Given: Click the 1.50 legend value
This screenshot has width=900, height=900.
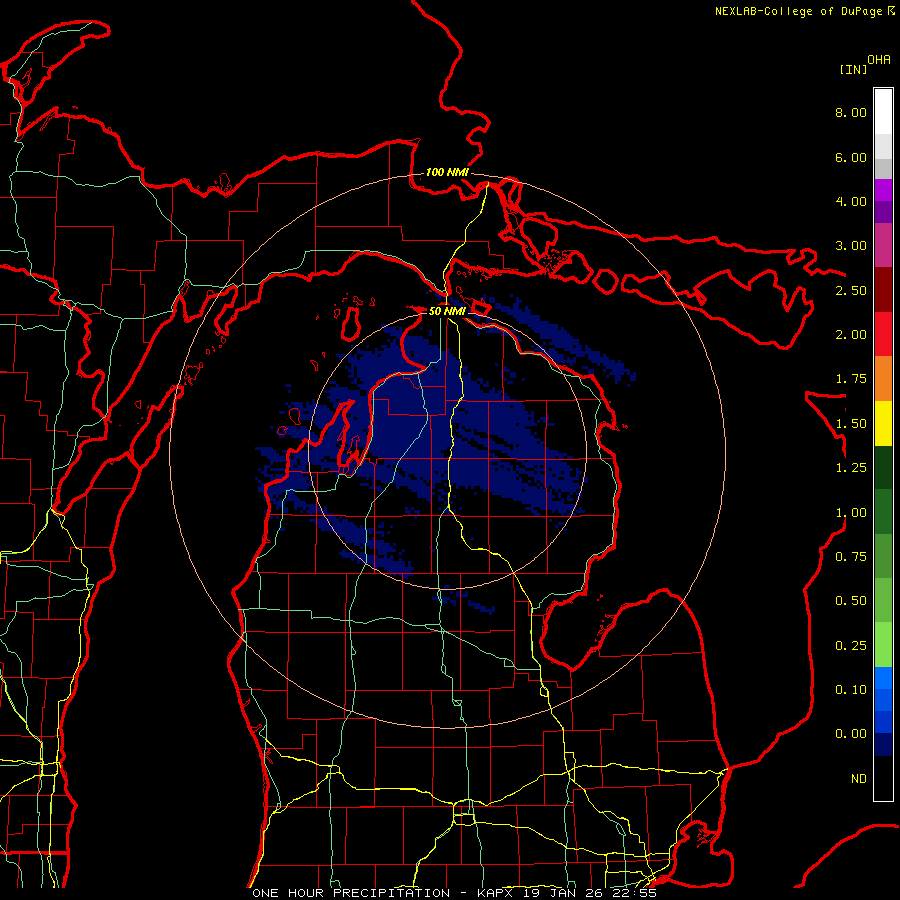Looking at the screenshot, I should pyautogui.click(x=851, y=424).
